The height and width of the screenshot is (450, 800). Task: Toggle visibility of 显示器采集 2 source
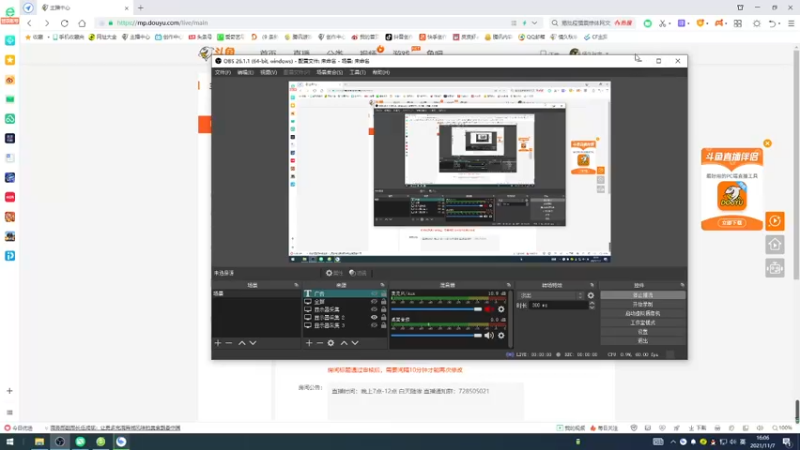click(374, 317)
